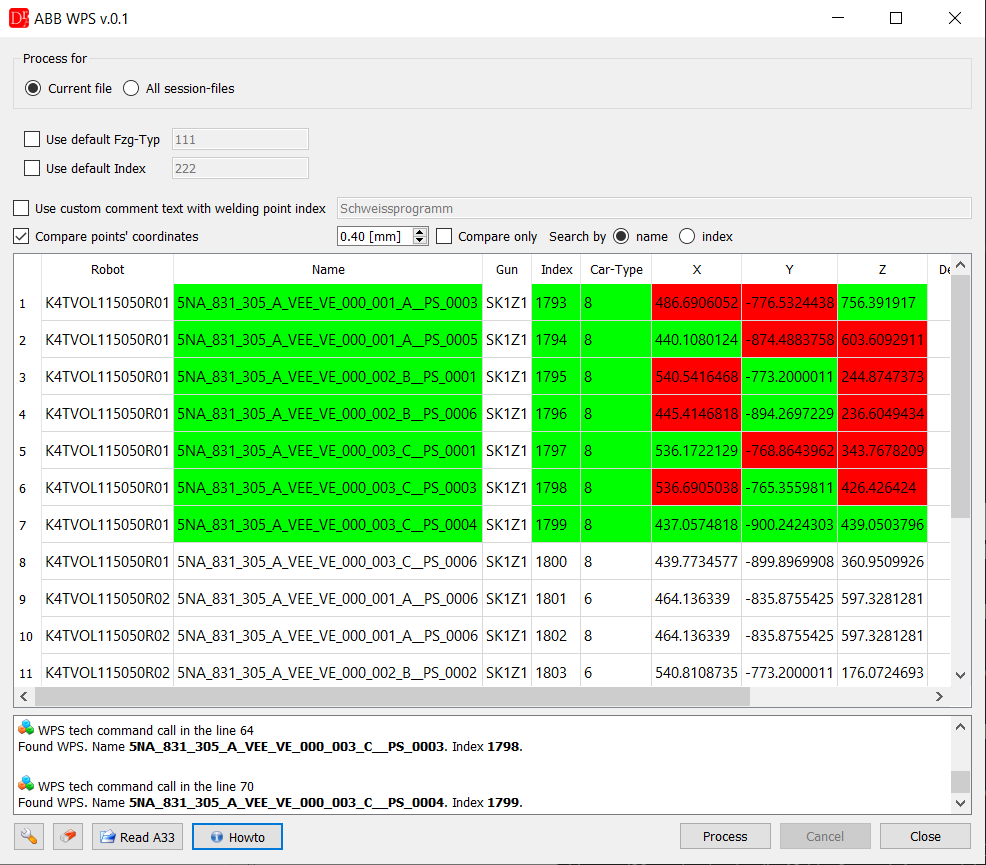Click the table's vertical scroll down arrow

point(960,675)
